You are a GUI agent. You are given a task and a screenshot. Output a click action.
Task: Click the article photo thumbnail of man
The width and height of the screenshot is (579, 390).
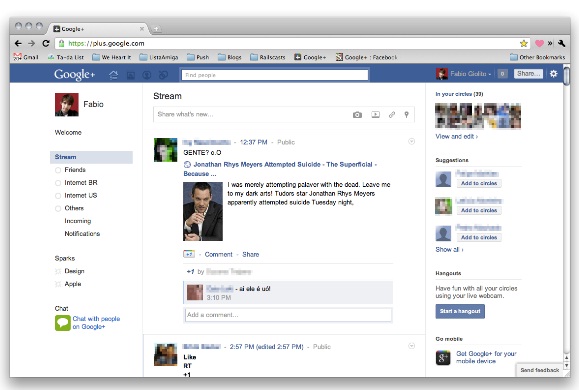pos(203,211)
